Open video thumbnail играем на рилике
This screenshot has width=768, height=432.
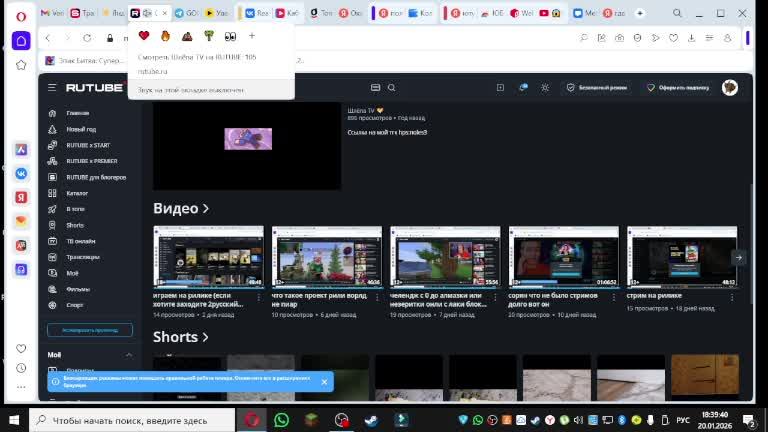pyautogui.click(x=208, y=256)
